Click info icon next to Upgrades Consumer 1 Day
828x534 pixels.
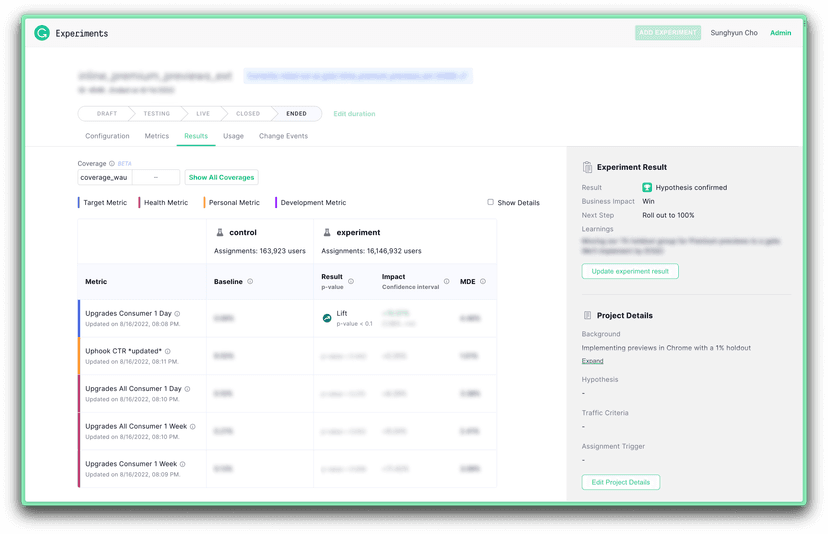pos(177,314)
